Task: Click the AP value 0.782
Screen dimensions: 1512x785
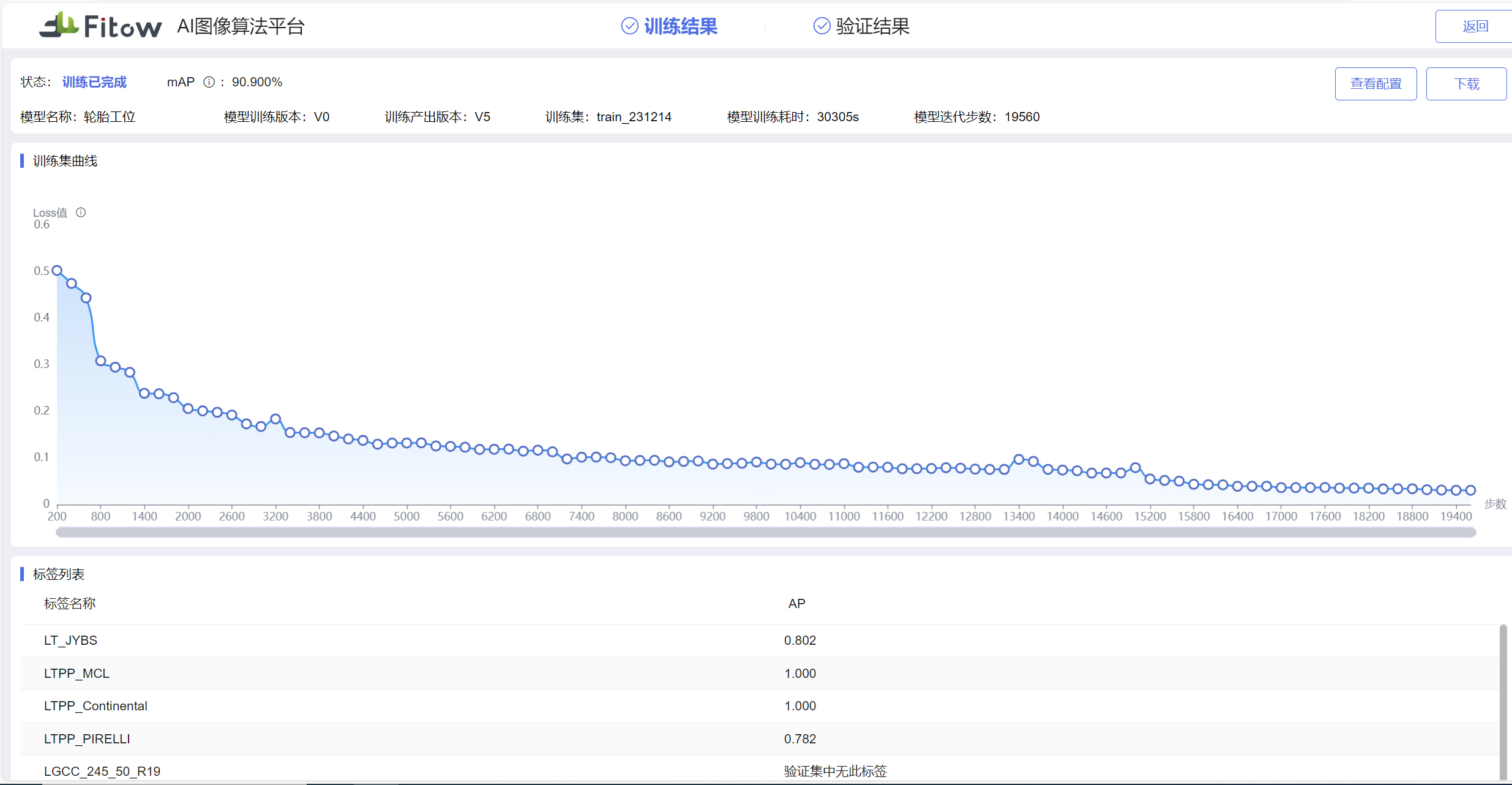Action: [800, 739]
